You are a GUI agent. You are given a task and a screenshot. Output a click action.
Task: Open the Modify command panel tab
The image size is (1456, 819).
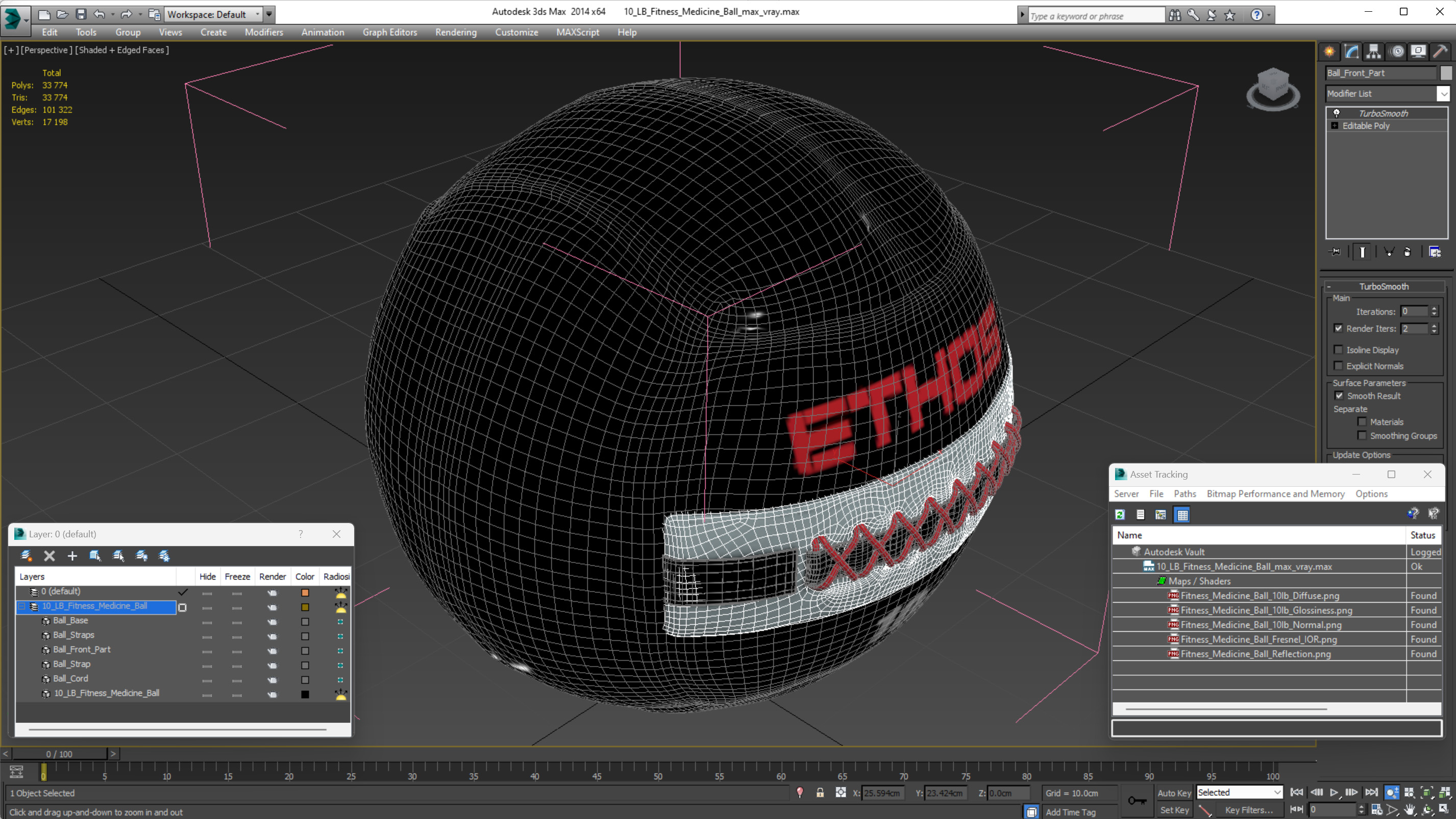[x=1351, y=52]
